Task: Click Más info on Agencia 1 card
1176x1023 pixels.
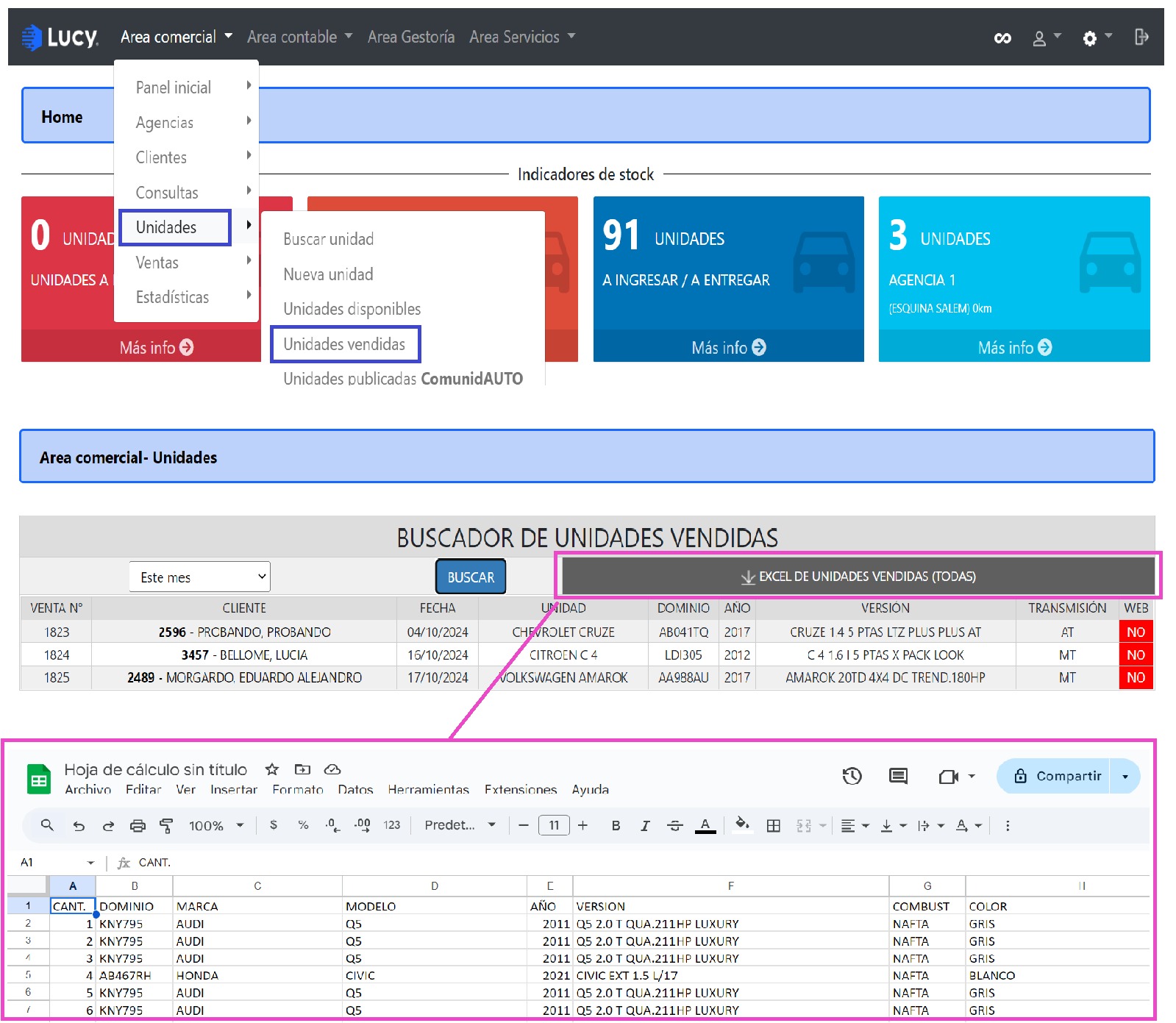Action: pyautogui.click(x=1014, y=347)
